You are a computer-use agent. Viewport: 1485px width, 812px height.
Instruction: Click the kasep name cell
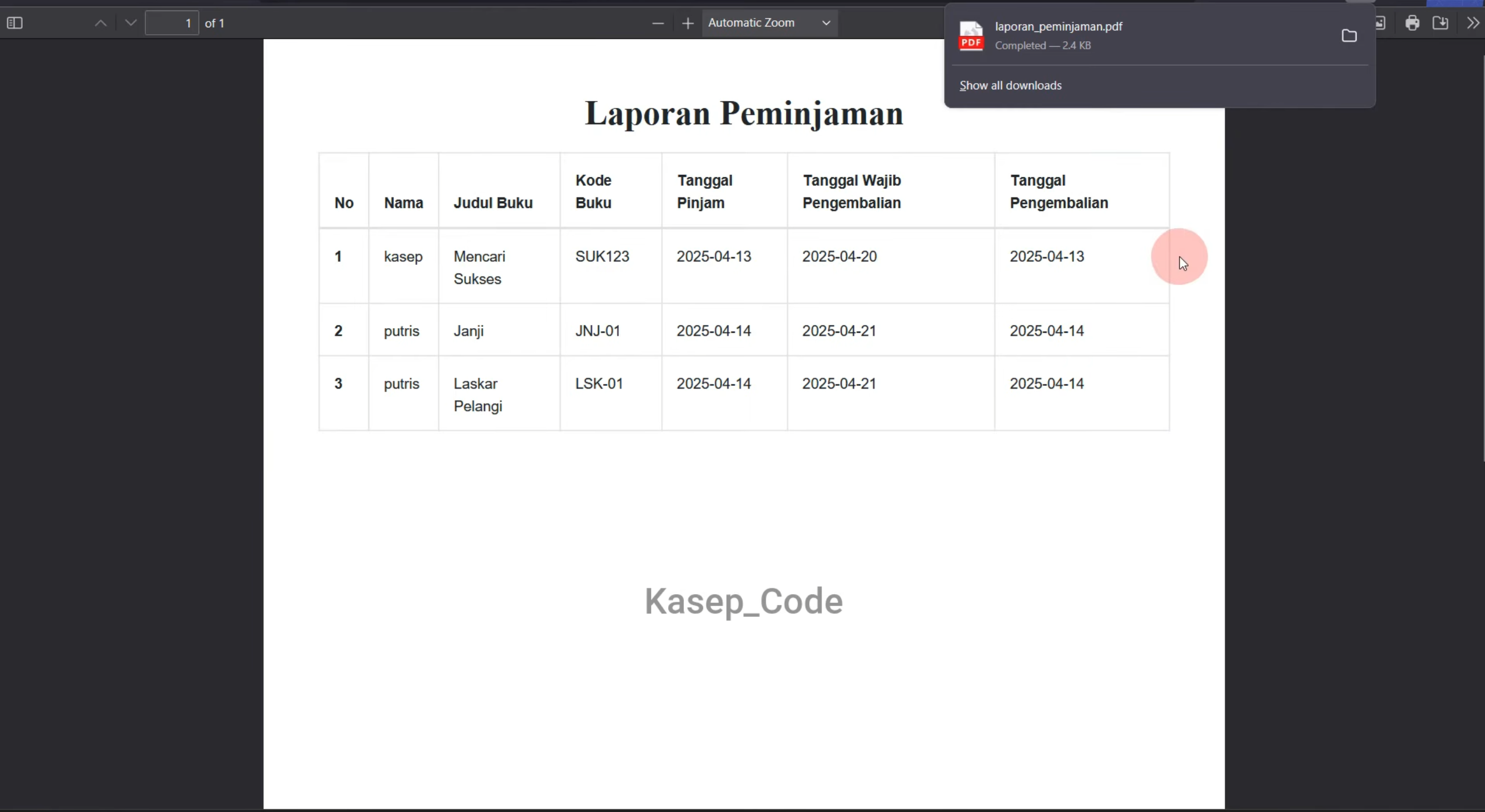point(403,257)
